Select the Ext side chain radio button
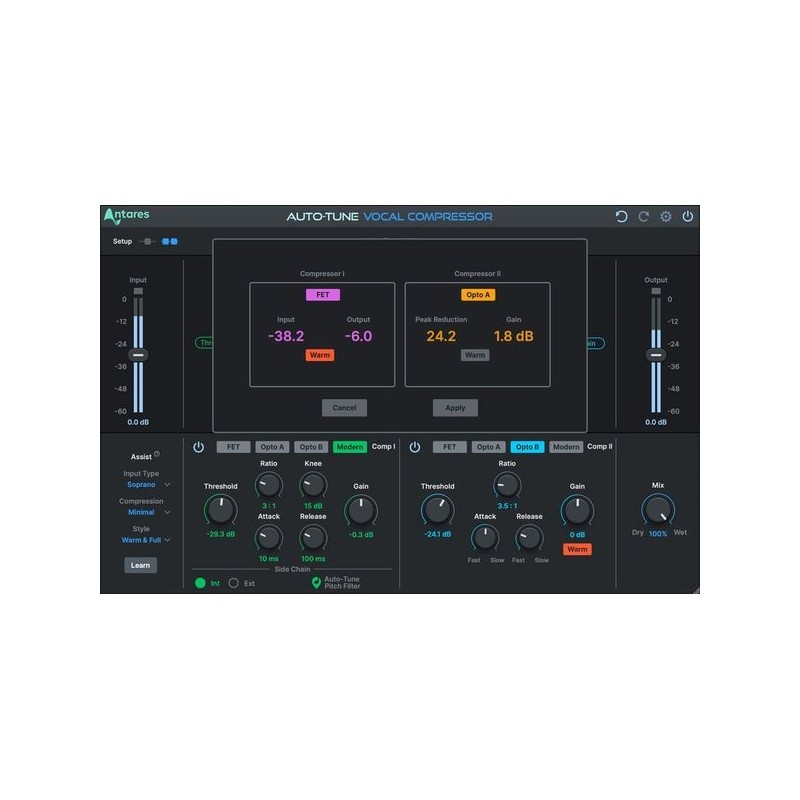Image resolution: width=800 pixels, height=800 pixels. [234, 582]
